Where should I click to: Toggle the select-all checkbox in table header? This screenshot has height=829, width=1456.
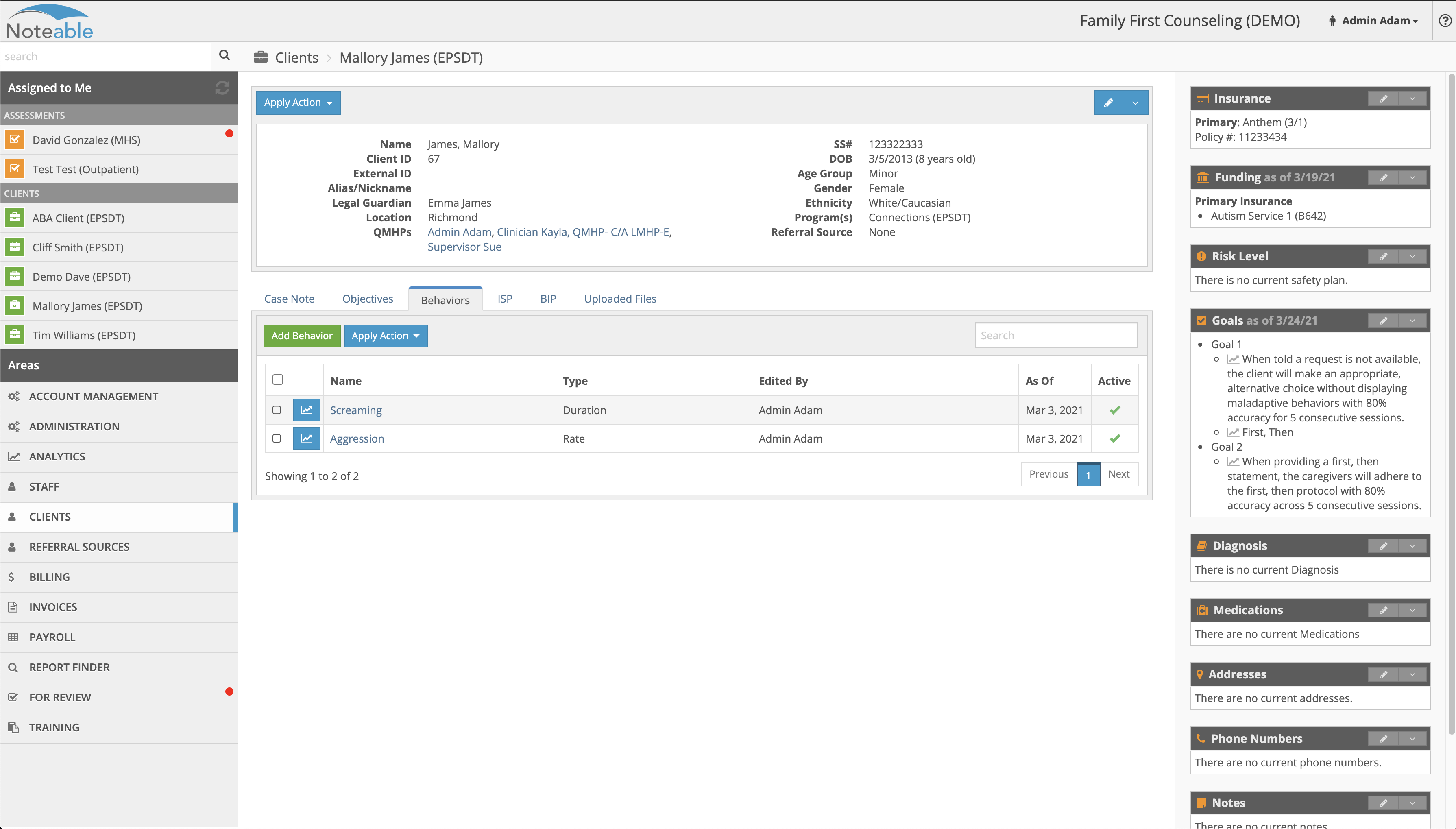coord(278,380)
